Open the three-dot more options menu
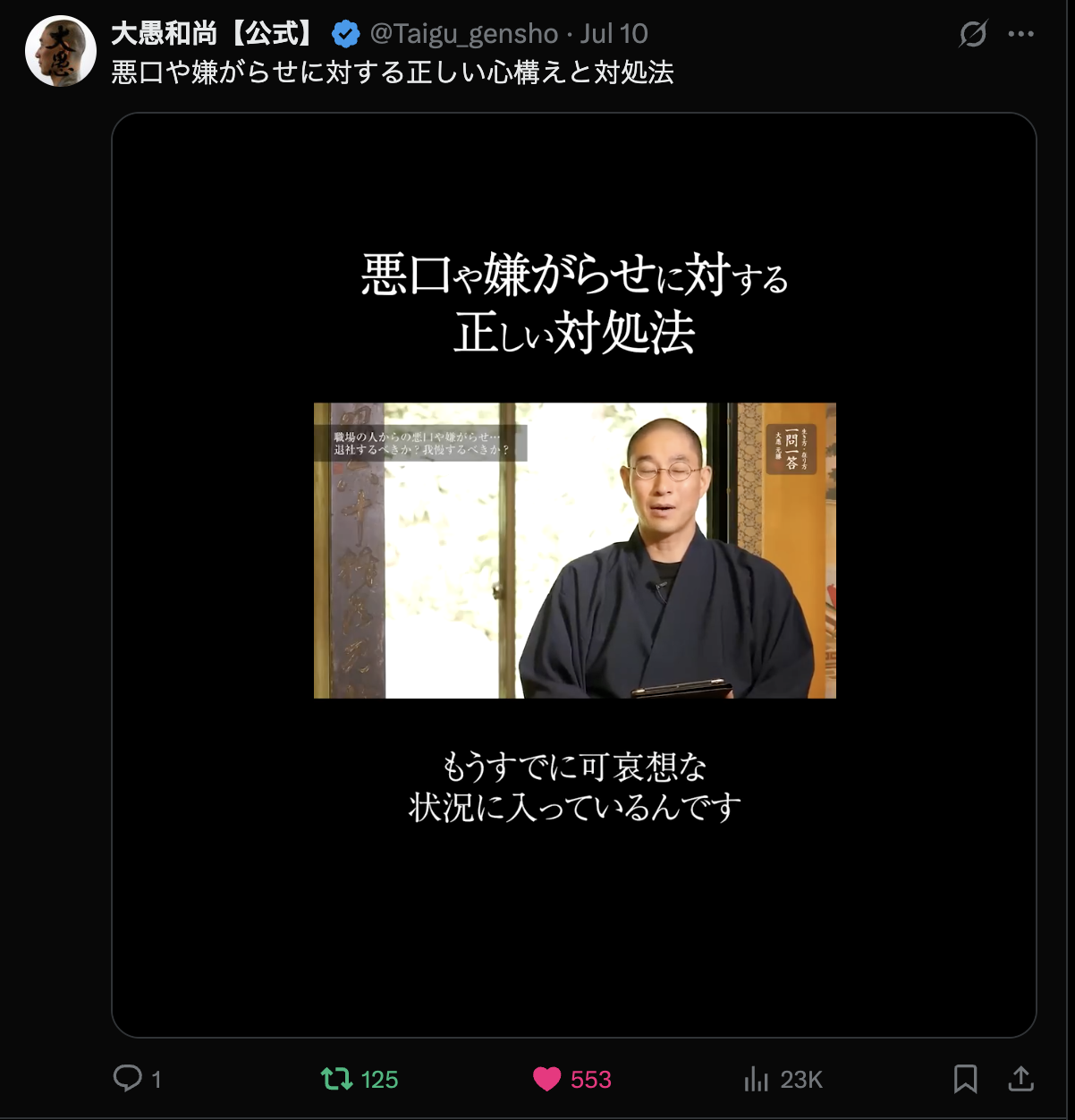Image resolution: width=1075 pixels, height=1120 pixels. (1020, 34)
